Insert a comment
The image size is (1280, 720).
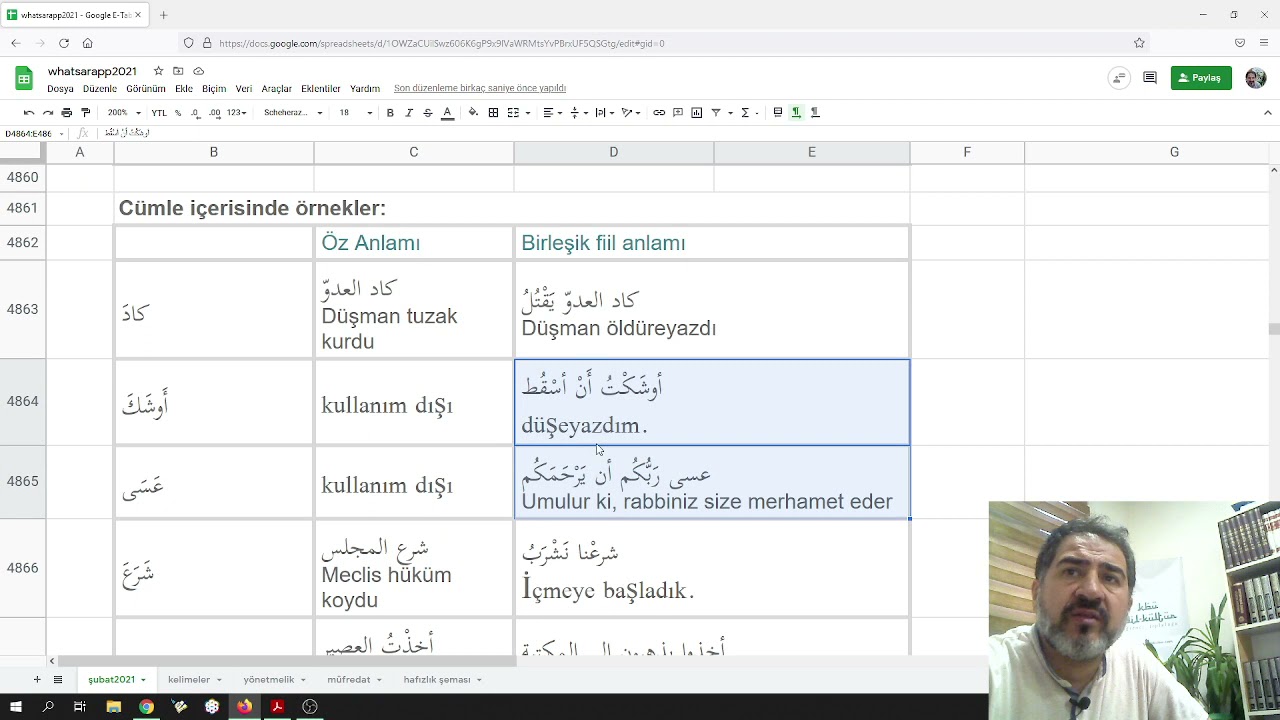click(x=678, y=113)
